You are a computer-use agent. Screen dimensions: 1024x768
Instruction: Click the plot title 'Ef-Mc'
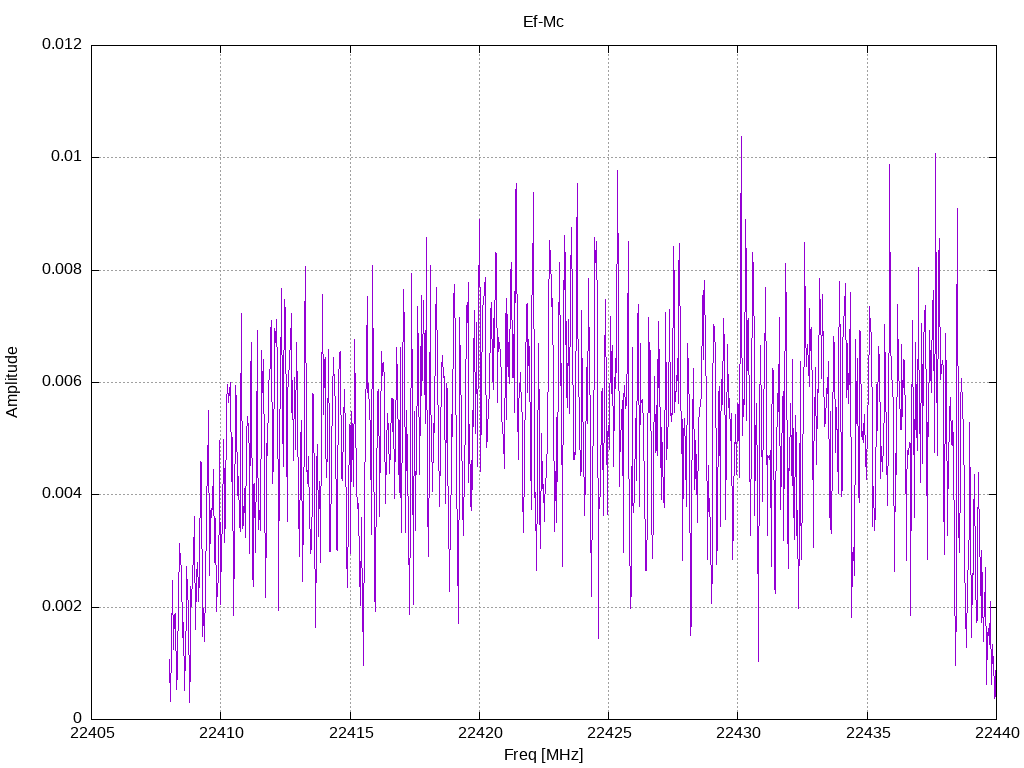[x=543, y=22]
